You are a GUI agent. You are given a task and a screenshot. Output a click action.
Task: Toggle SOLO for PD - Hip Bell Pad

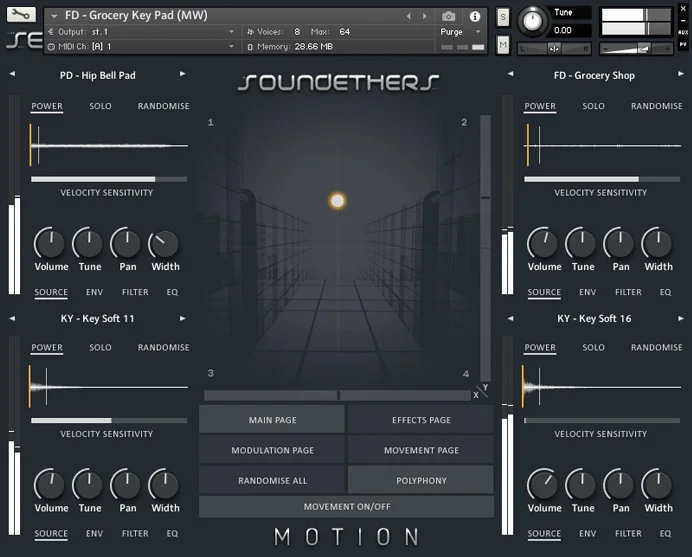[100, 106]
